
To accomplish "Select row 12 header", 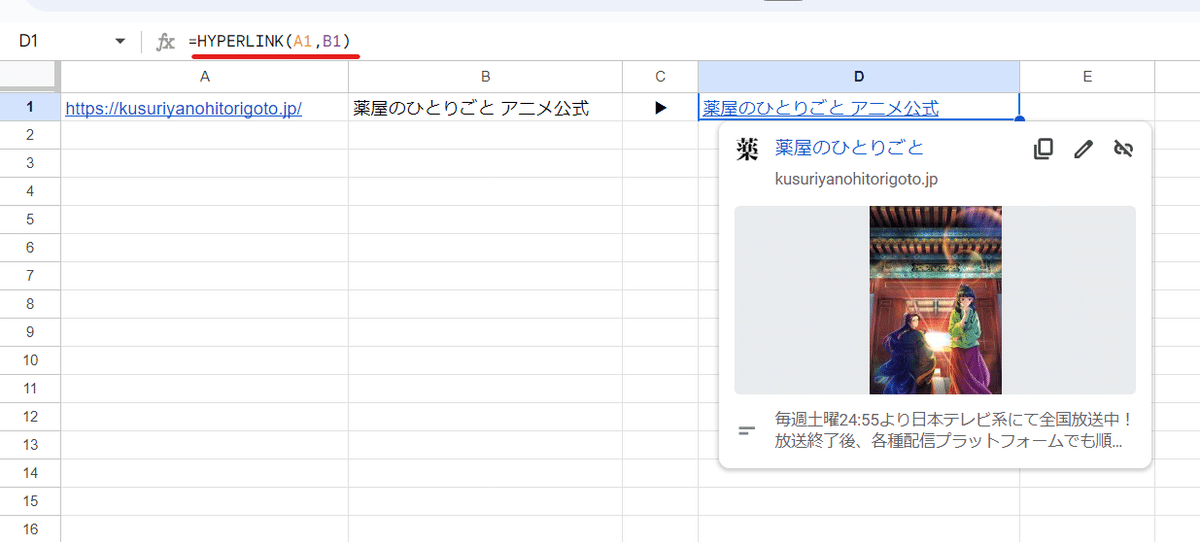I will tap(30, 416).
